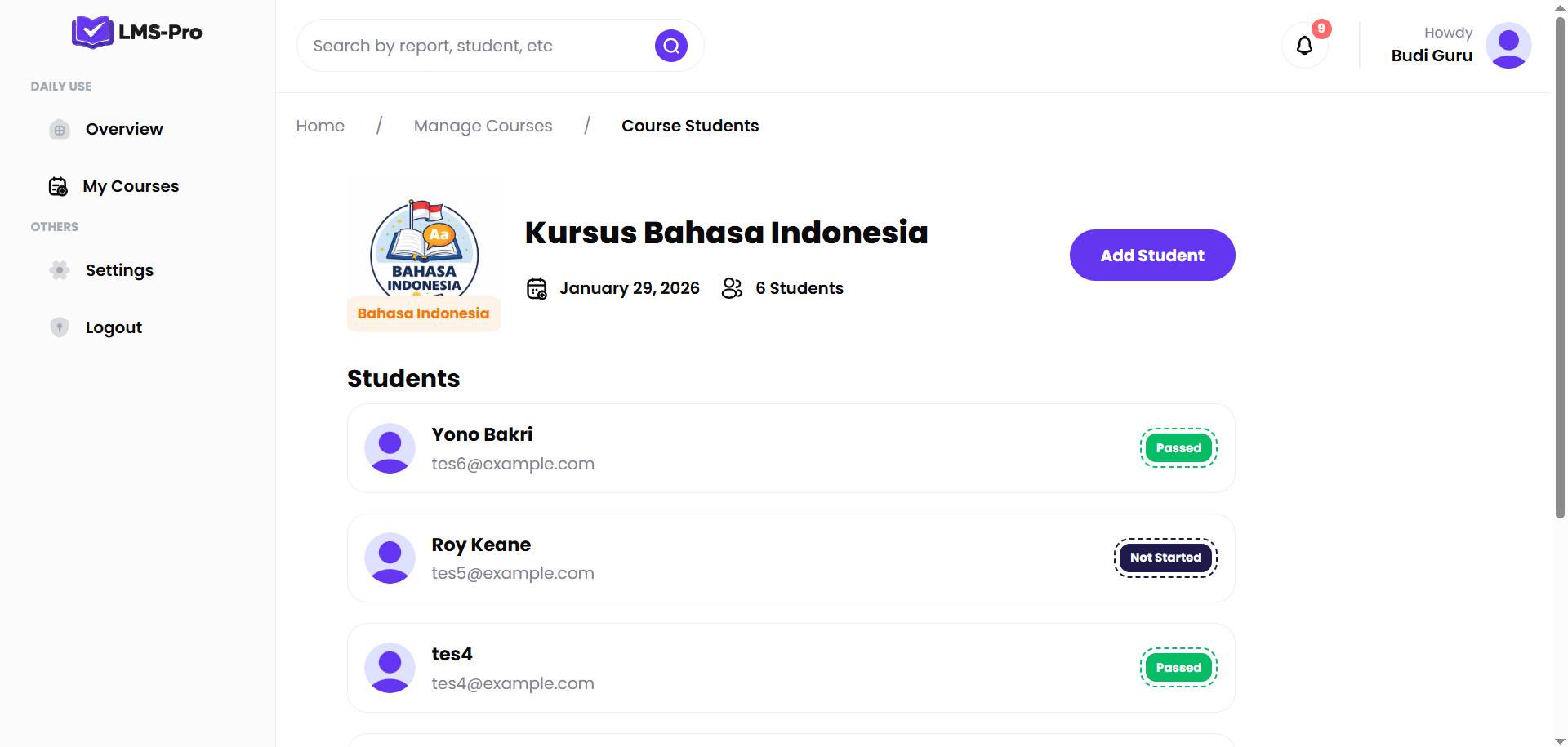1568x747 pixels.
Task: Go to My Courses
Action: click(x=131, y=186)
